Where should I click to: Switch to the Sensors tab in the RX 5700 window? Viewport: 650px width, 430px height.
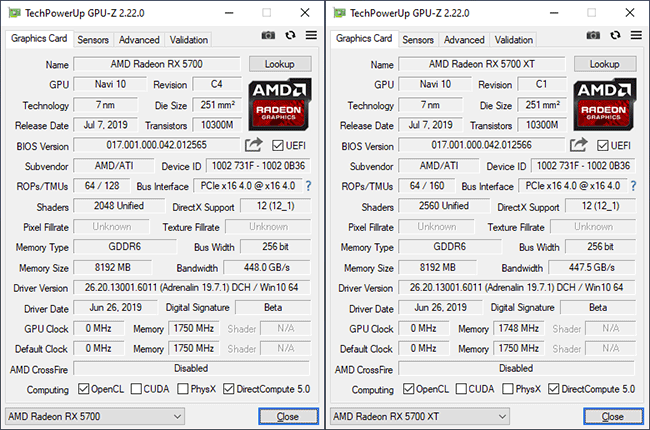[93, 40]
